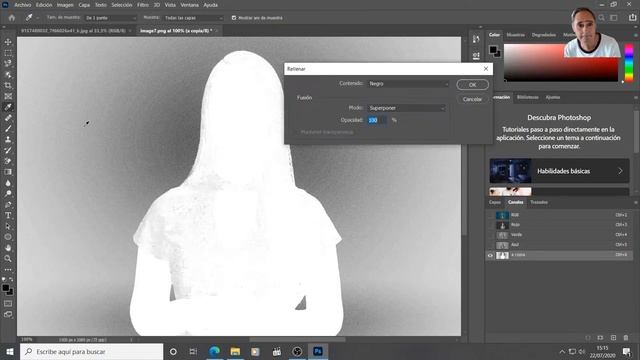Open the 'Muestra' Todas las capas dropdown
Screen dimensions: 640x360
pyautogui.click(x=193, y=18)
